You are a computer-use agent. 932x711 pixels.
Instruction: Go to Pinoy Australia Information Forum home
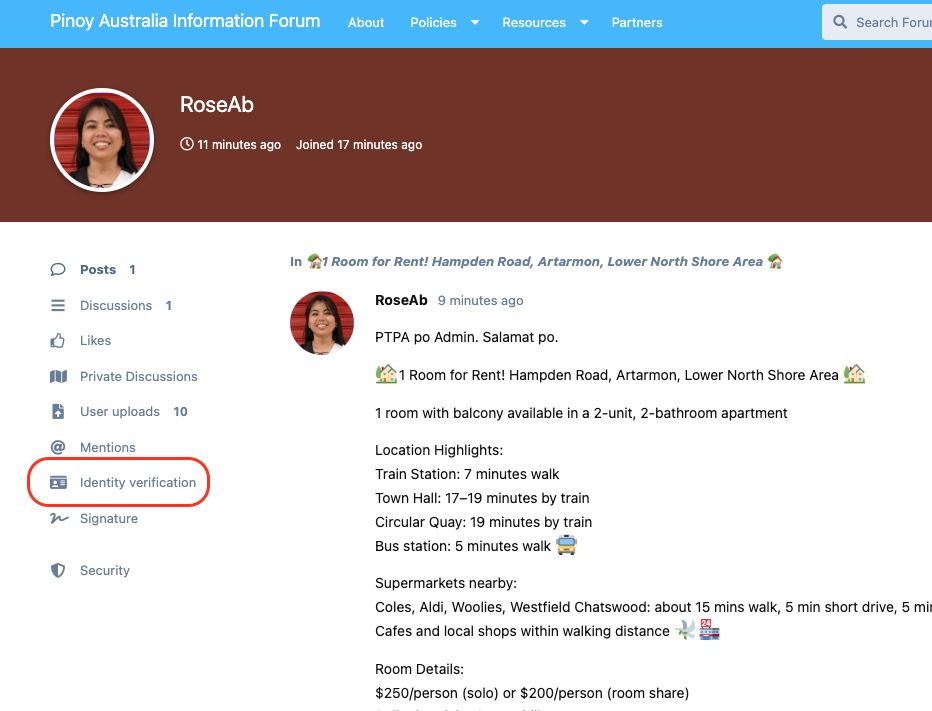pos(185,21)
